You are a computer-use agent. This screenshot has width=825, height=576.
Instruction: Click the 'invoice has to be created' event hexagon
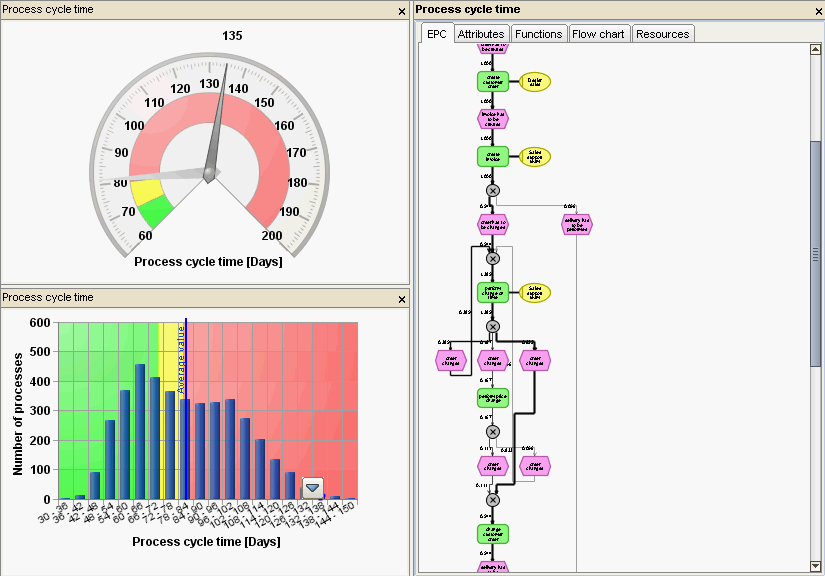click(493, 119)
